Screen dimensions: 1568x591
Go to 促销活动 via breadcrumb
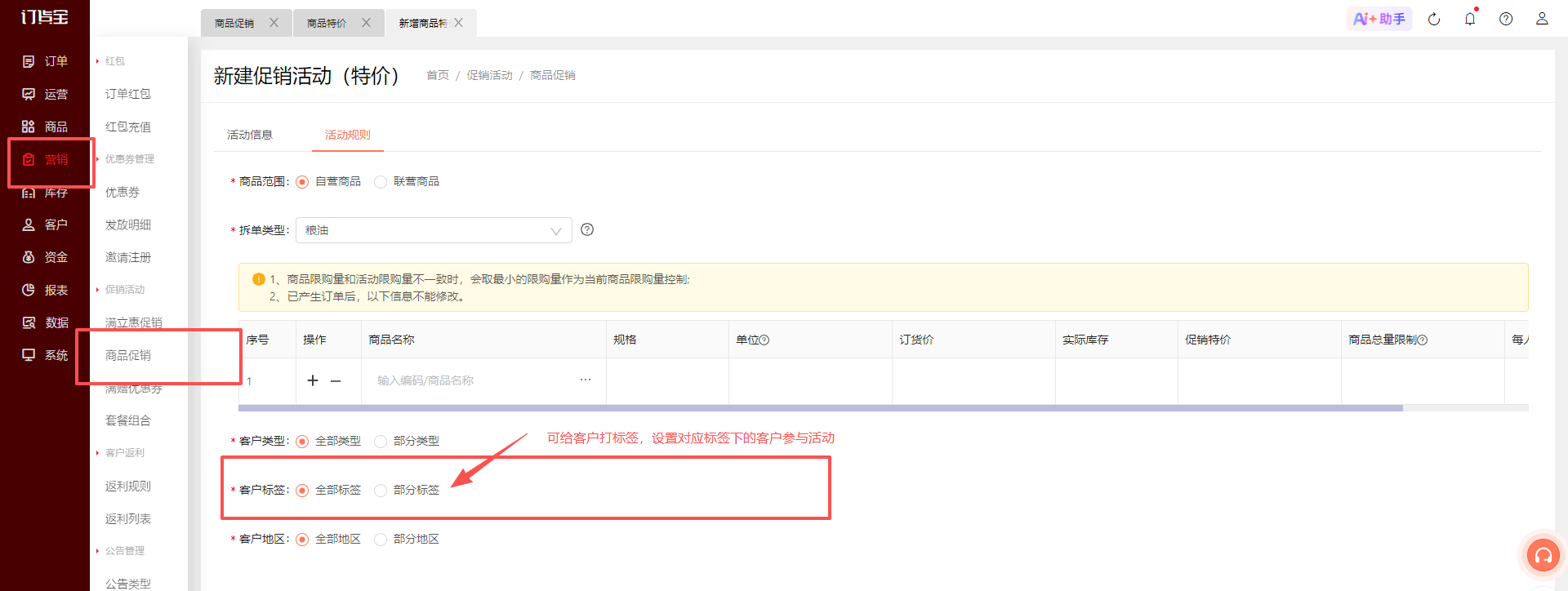(490, 75)
